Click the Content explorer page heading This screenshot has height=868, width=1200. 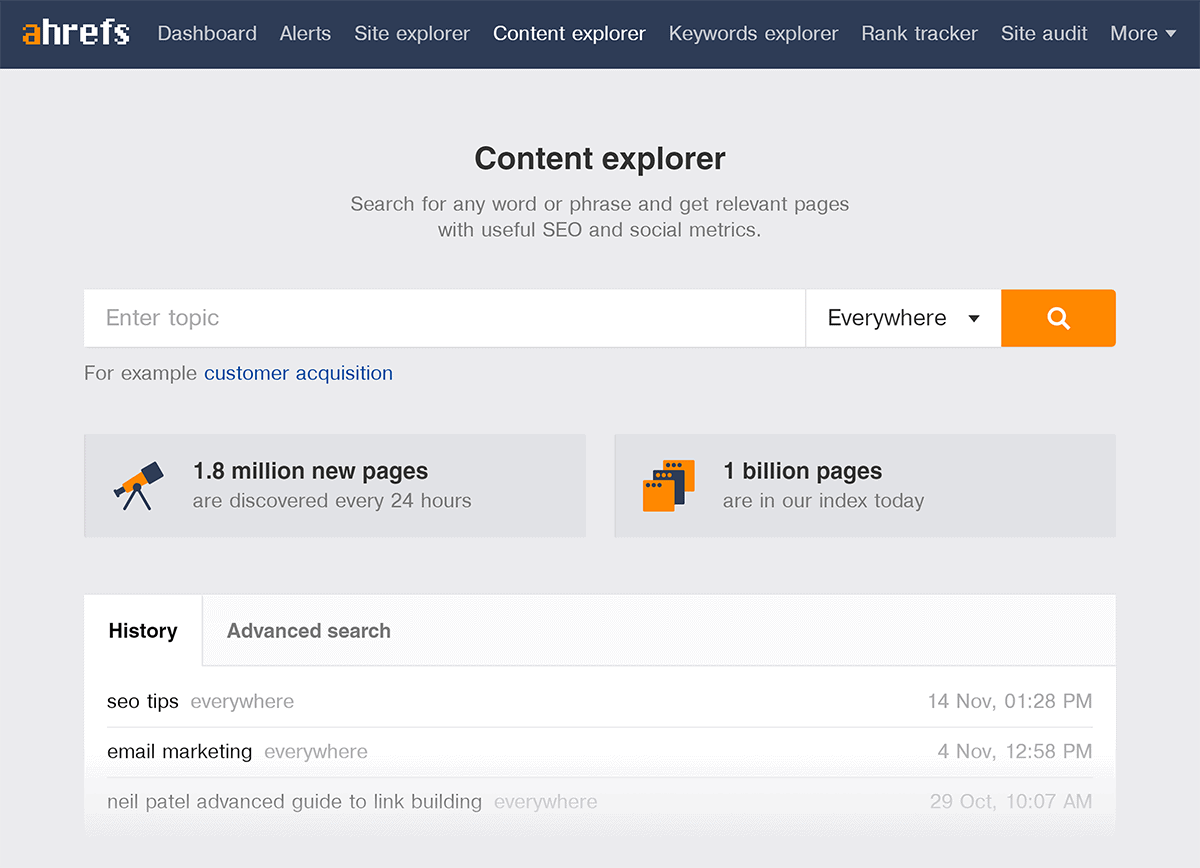[600, 158]
